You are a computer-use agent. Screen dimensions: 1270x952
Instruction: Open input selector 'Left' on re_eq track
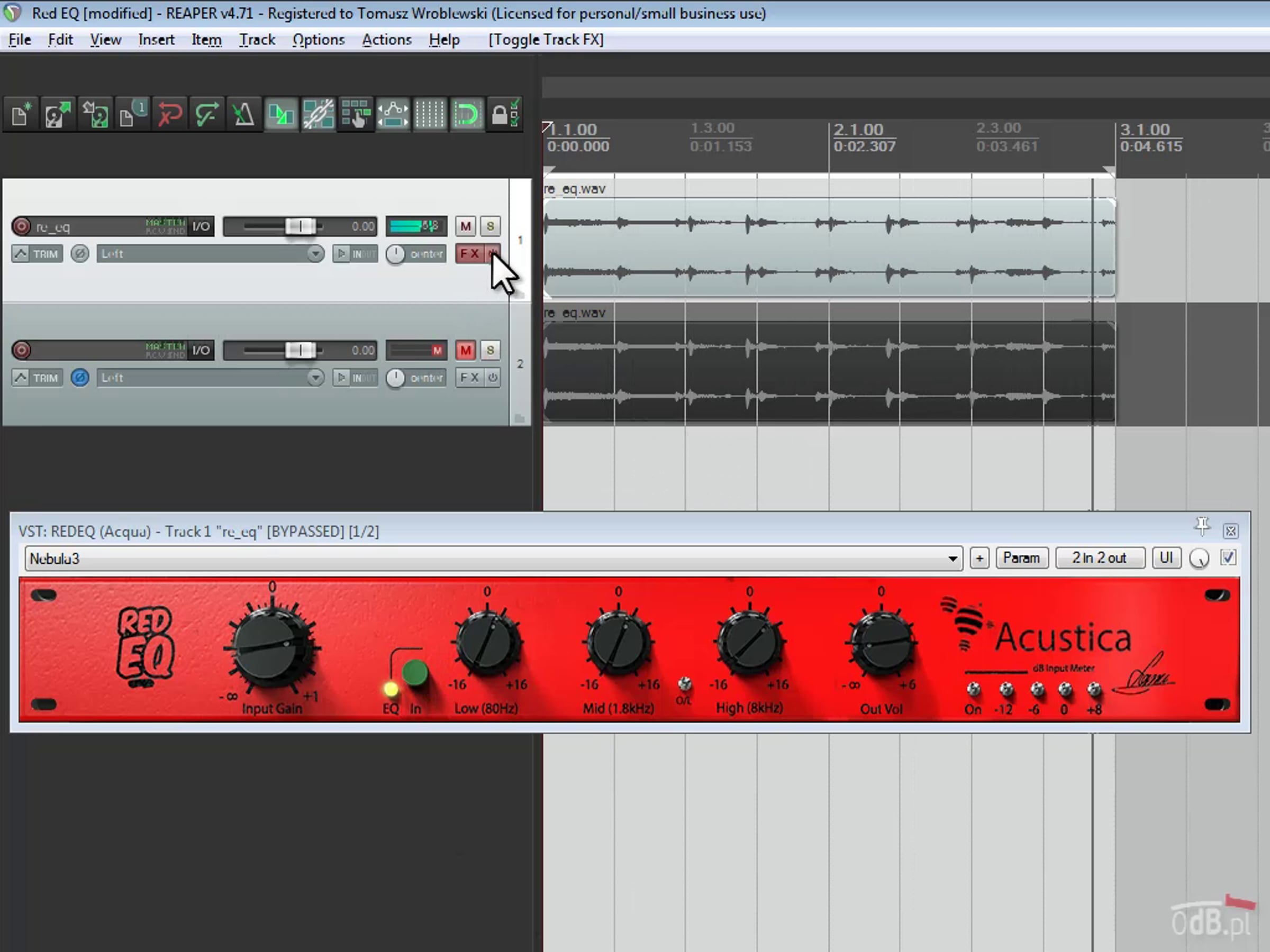pos(211,254)
